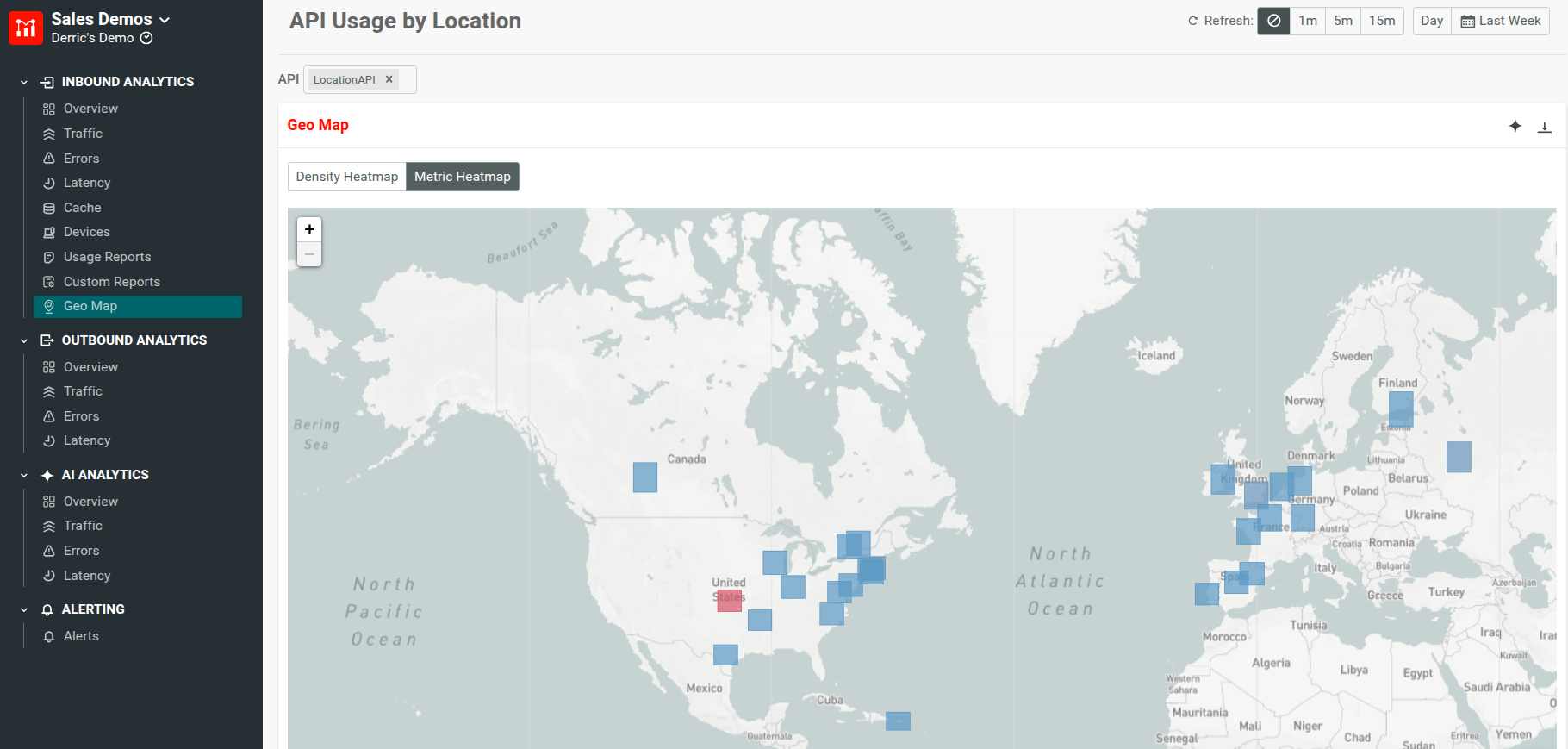Select Geo Map sidebar item
The image size is (1568, 749).
(x=138, y=306)
